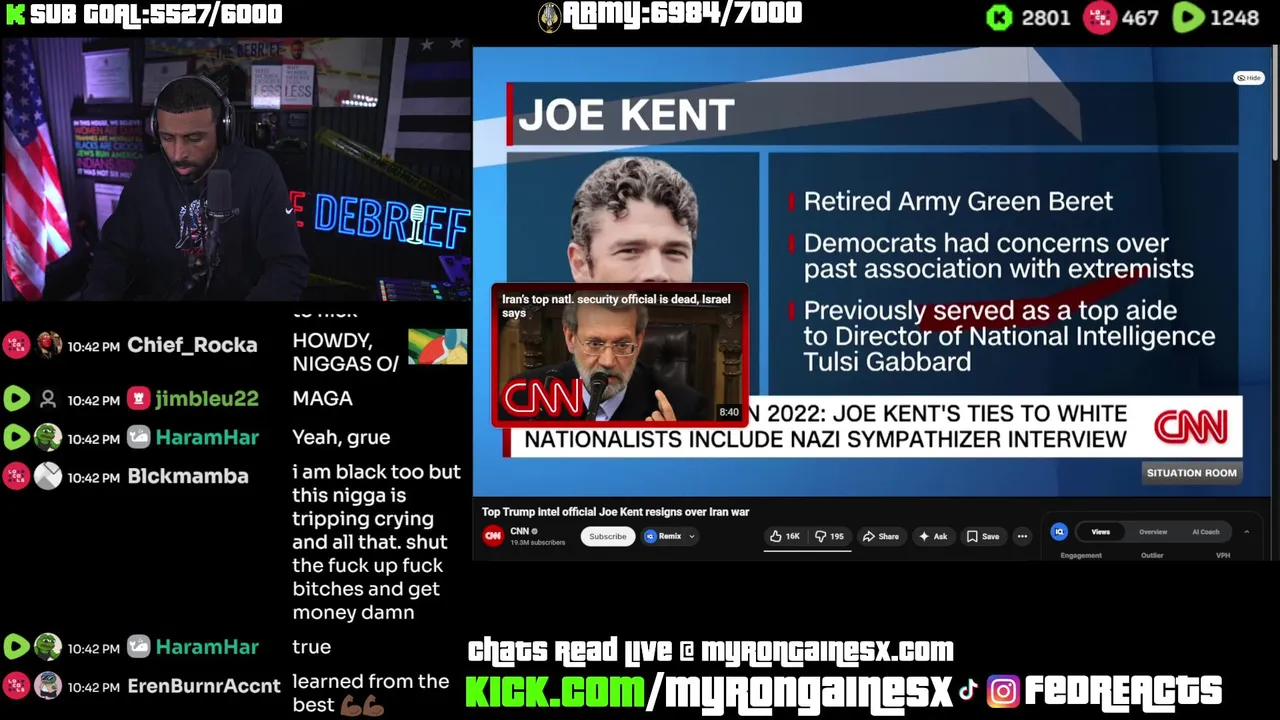The image size is (1280, 720).
Task: Click the Rumble viewer count icon showing 1248
Action: [1187, 17]
